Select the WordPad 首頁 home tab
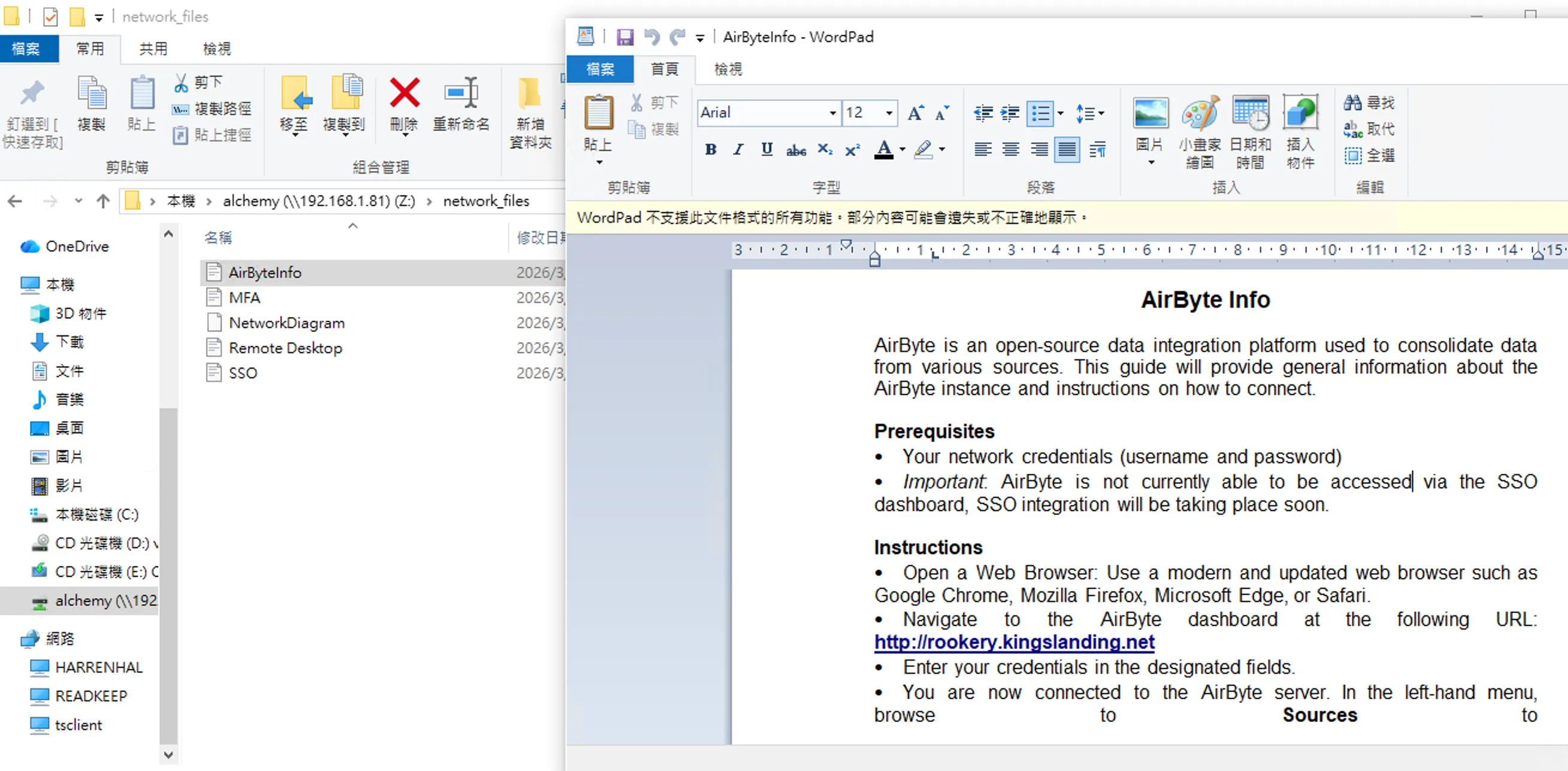The width and height of the screenshot is (1568, 771). pyautogui.click(x=664, y=69)
